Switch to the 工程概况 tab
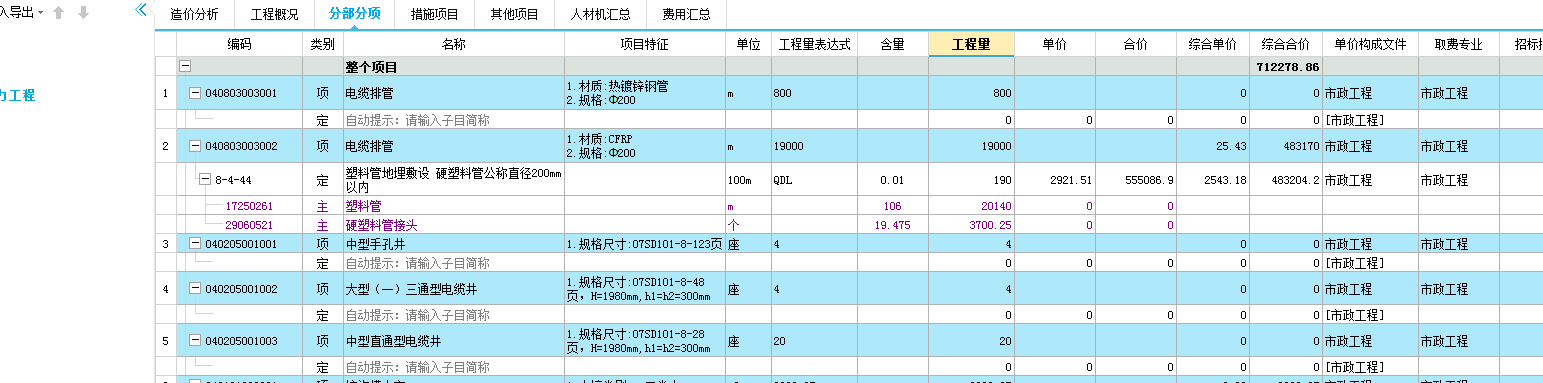 274,15
